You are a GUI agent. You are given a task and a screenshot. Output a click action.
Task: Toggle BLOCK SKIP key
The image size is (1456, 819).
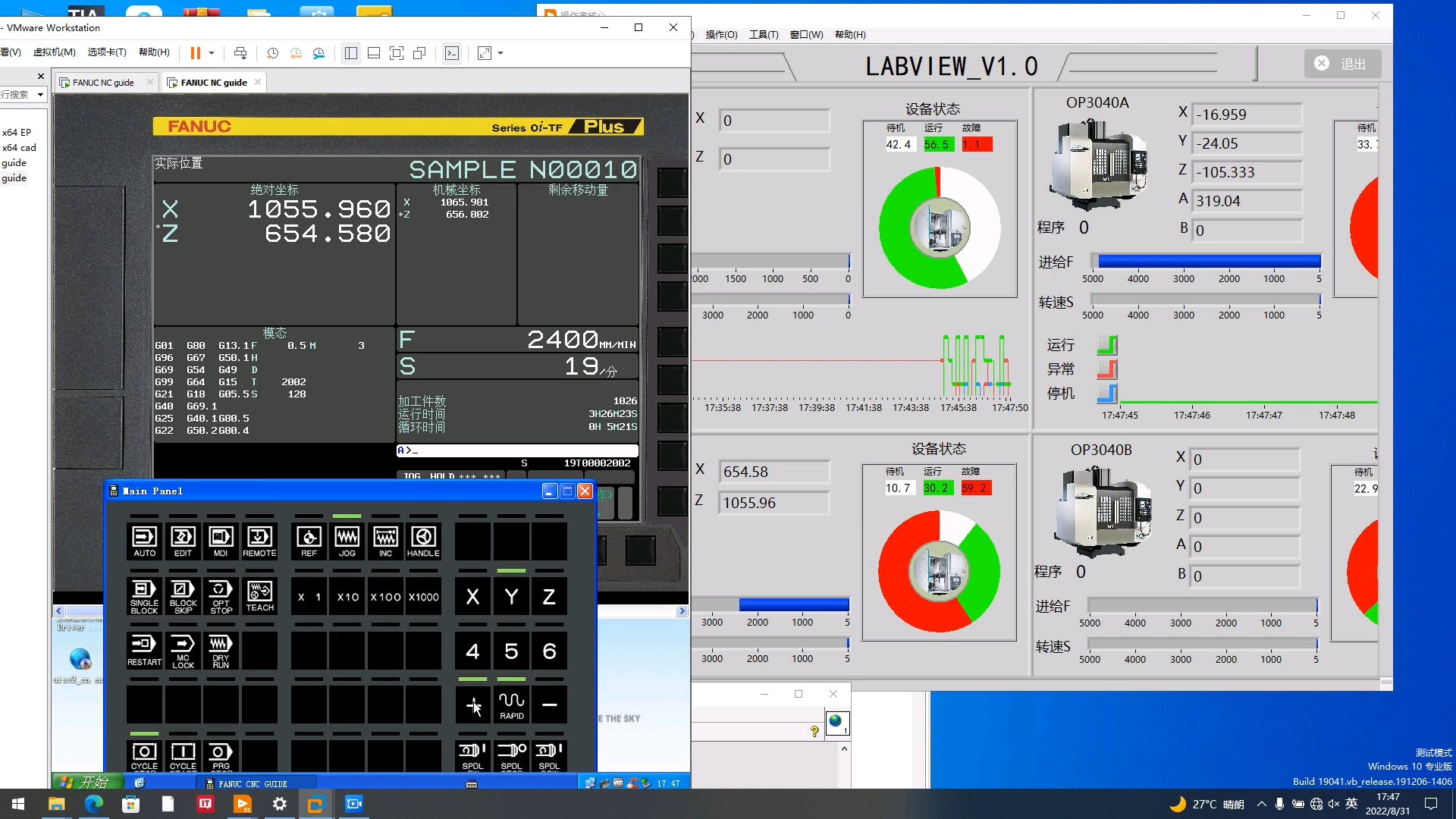click(183, 596)
